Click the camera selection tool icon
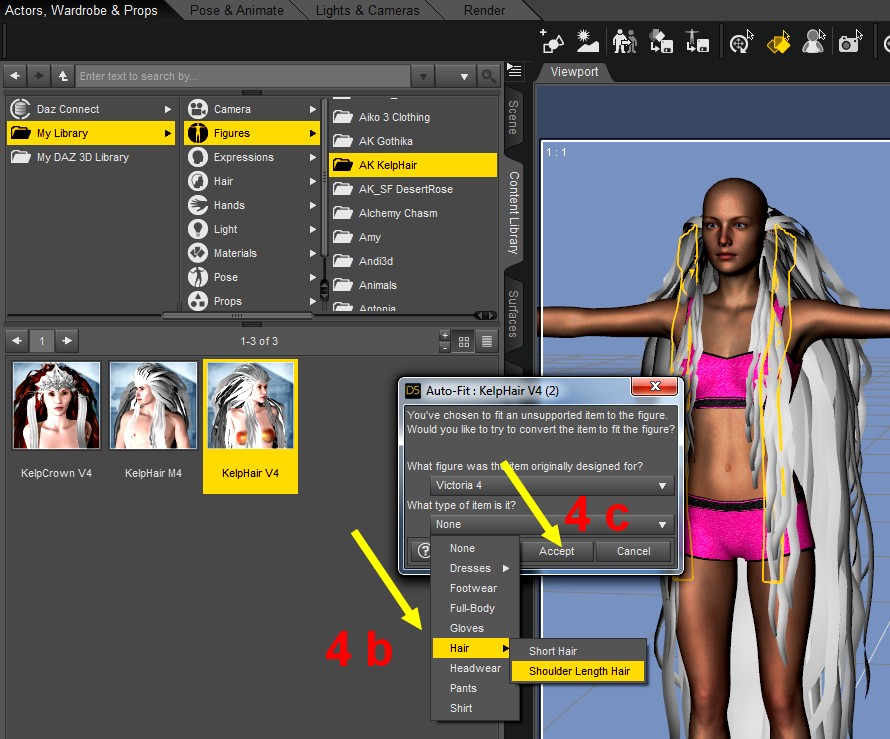This screenshot has height=739, width=890. [x=850, y=41]
